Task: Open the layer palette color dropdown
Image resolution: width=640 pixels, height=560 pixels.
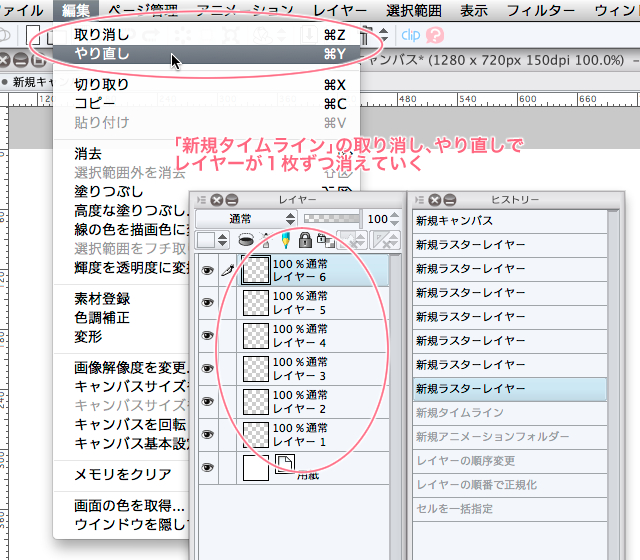Action: coord(212,240)
